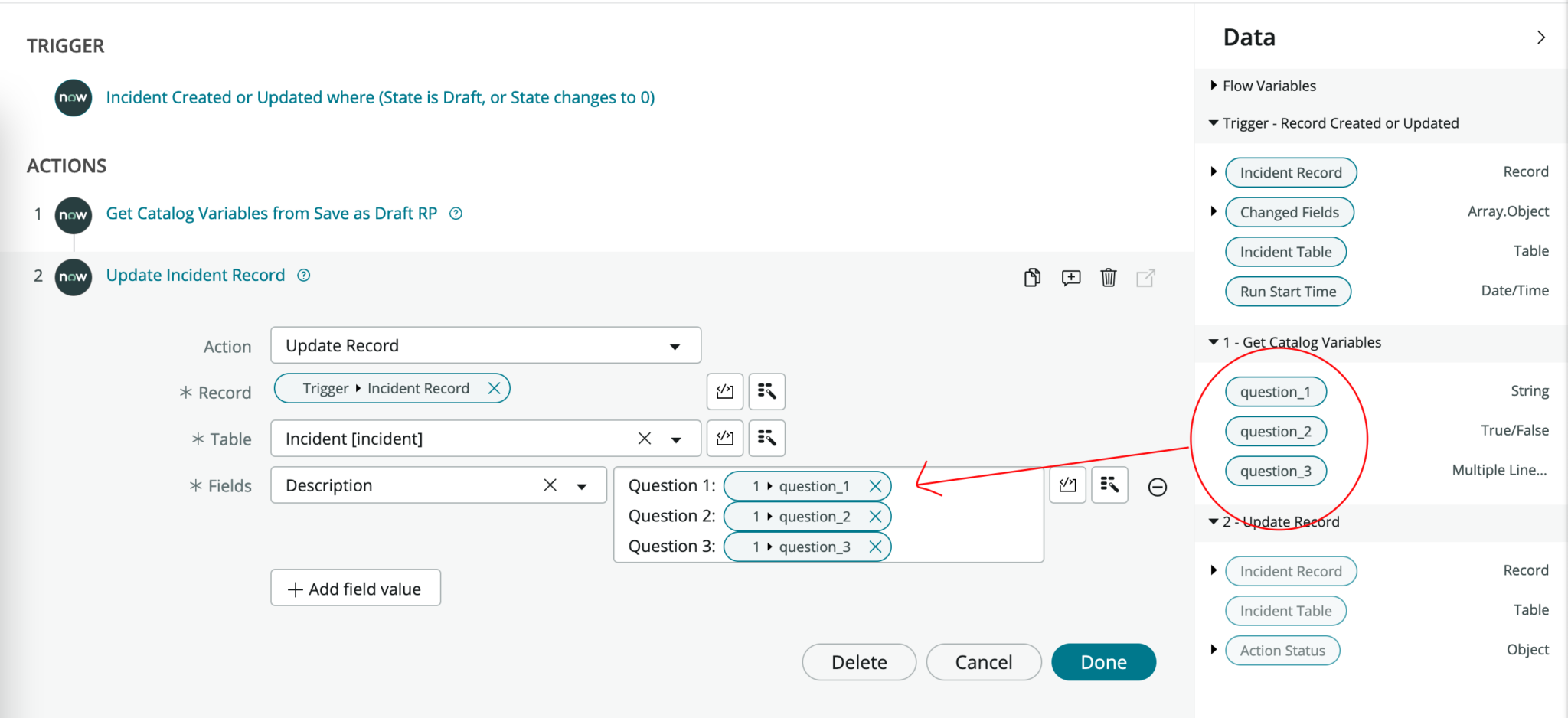Remove the Description field with the minus icon
This screenshot has width=1568, height=718.
pyautogui.click(x=1157, y=486)
